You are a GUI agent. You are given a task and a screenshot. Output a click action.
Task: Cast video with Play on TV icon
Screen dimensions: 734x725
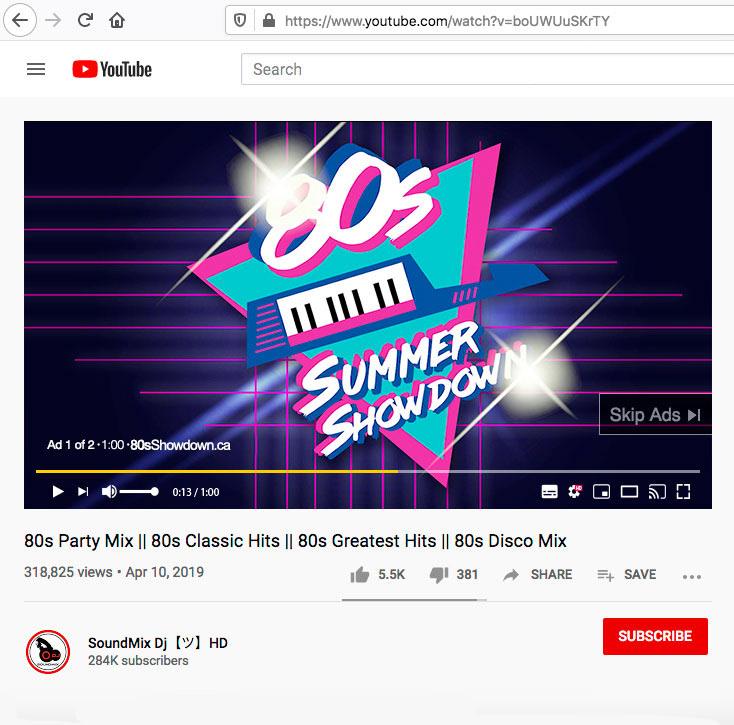click(x=657, y=492)
